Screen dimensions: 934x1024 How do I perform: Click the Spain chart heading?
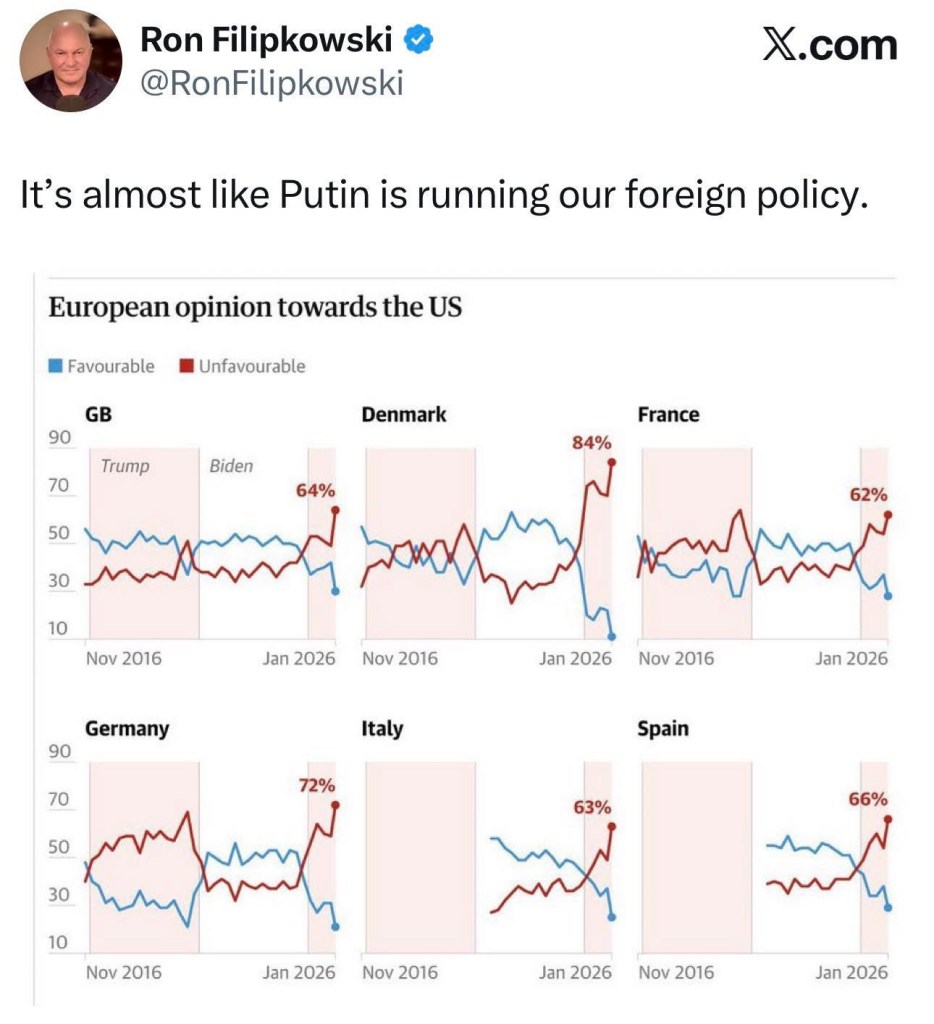pos(663,728)
